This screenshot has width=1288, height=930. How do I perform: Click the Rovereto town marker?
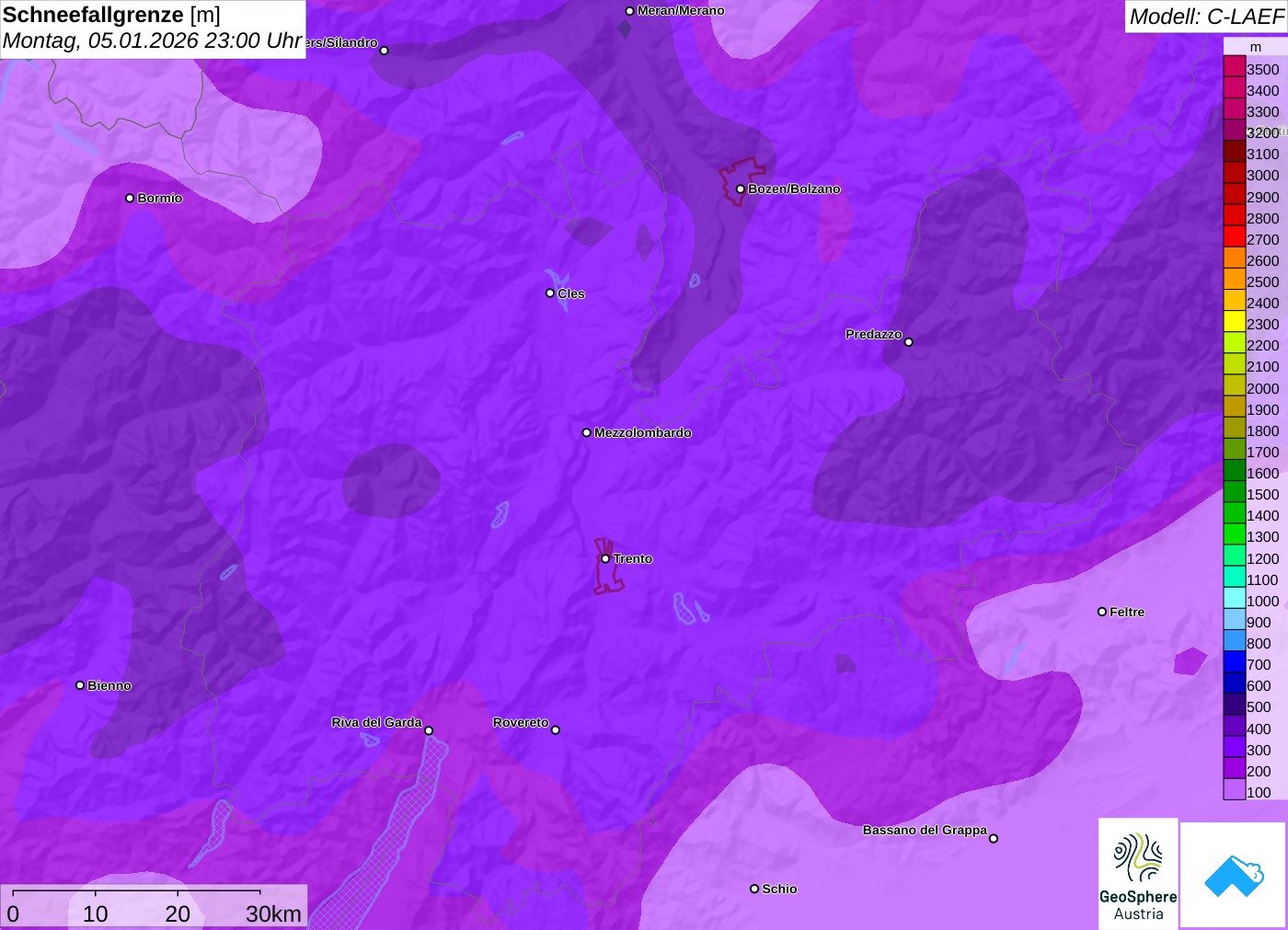(x=555, y=730)
